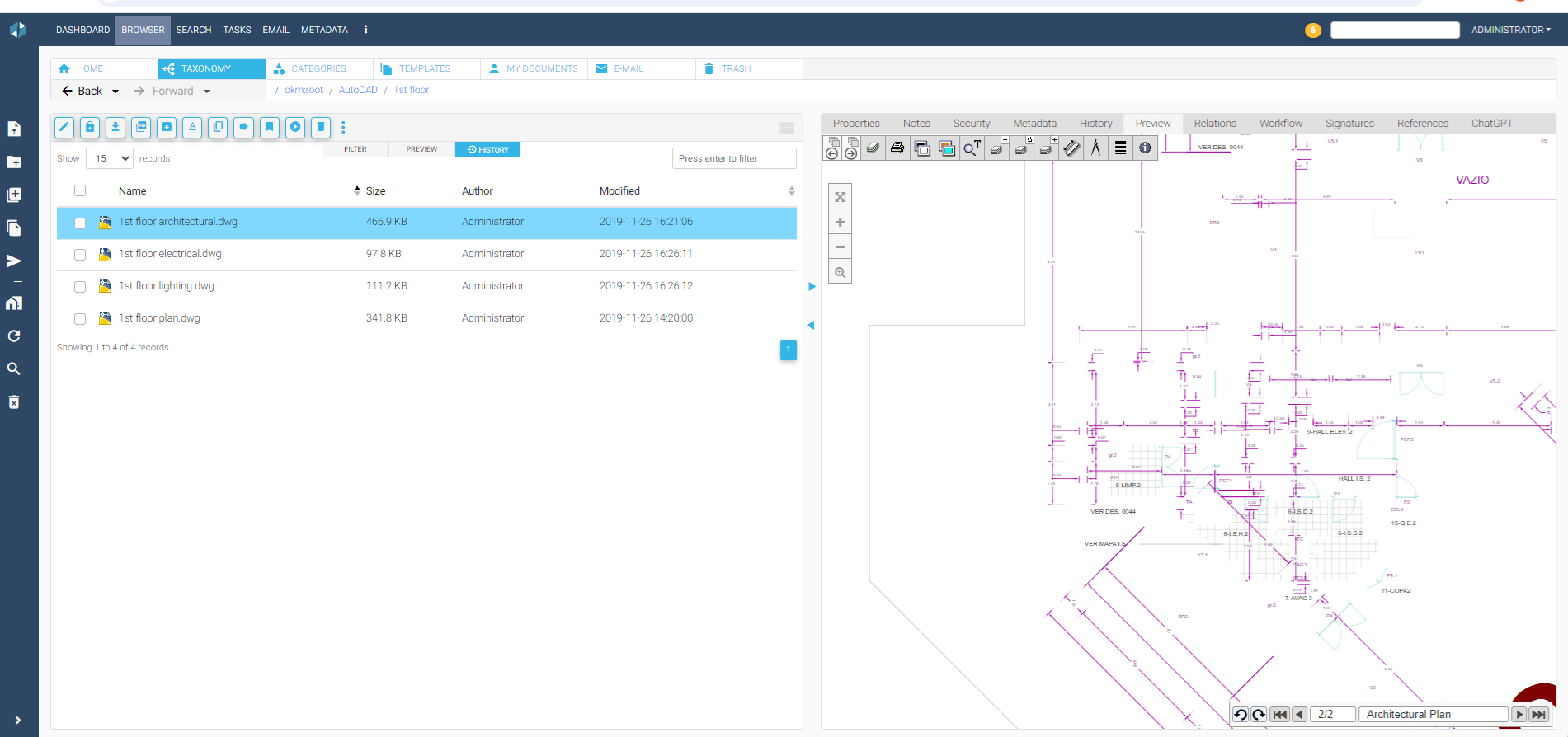The height and width of the screenshot is (737, 1568).
Task: Click the compass calibrate tool in viewer
Action: pyautogui.click(x=1095, y=148)
